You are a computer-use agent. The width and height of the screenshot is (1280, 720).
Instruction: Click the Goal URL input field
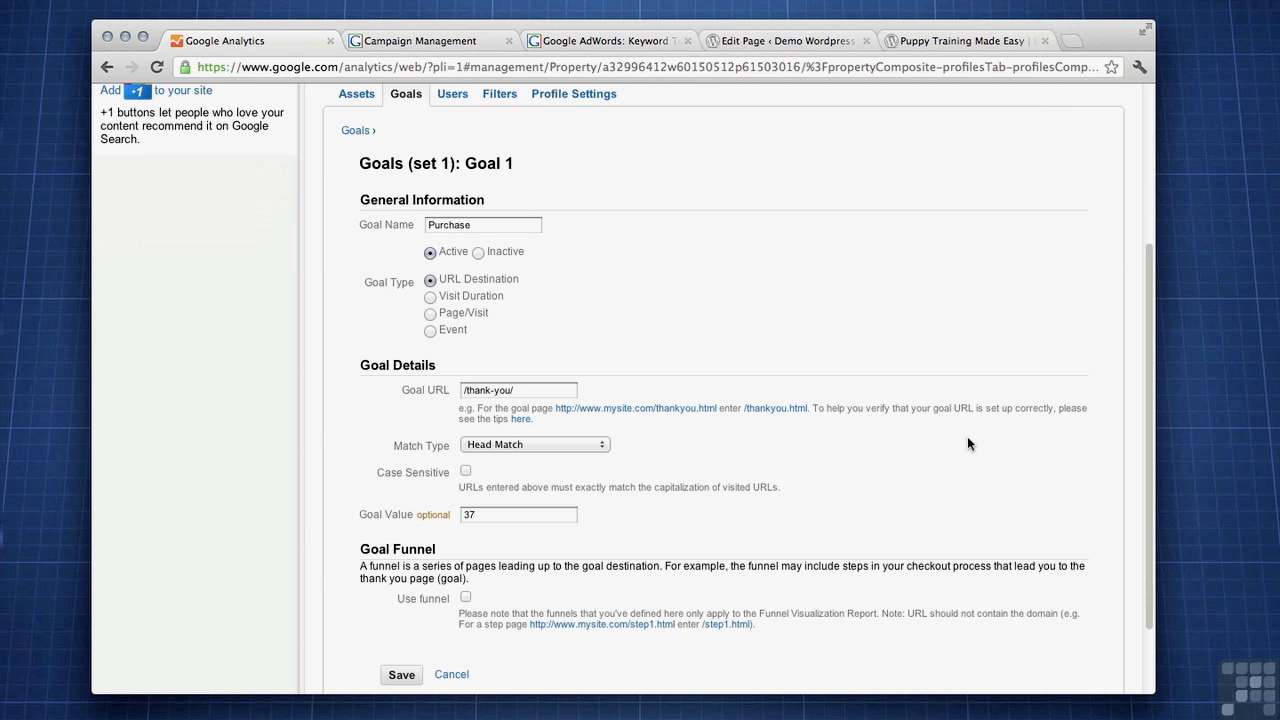(x=518, y=390)
